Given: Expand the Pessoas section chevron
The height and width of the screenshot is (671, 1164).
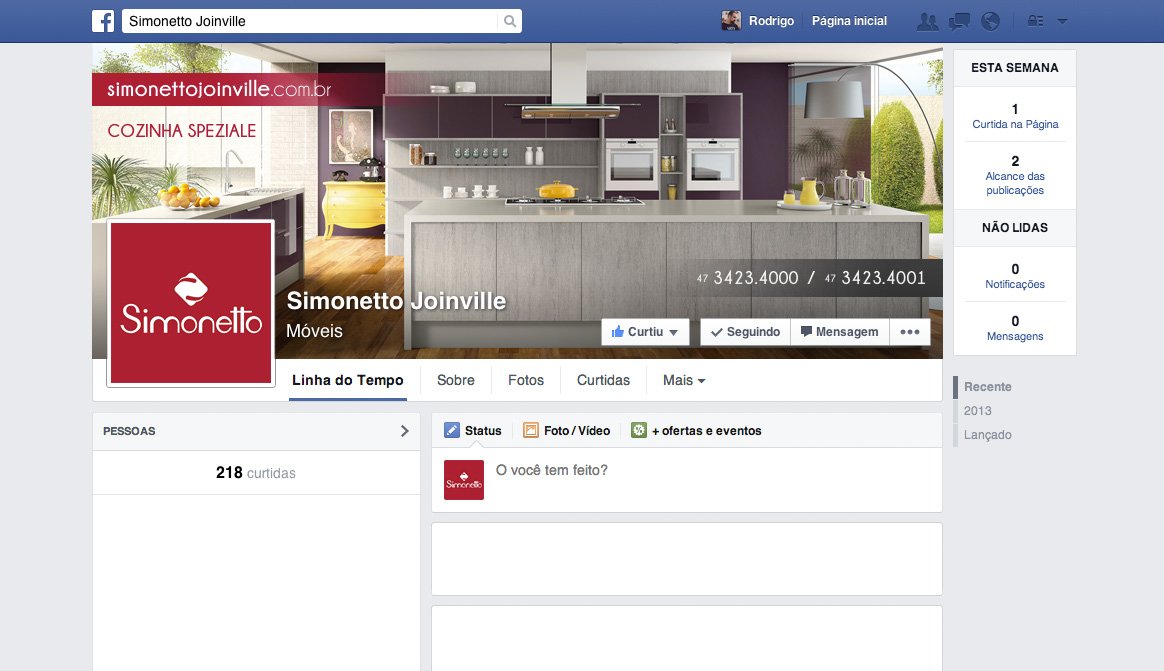Looking at the screenshot, I should [404, 431].
